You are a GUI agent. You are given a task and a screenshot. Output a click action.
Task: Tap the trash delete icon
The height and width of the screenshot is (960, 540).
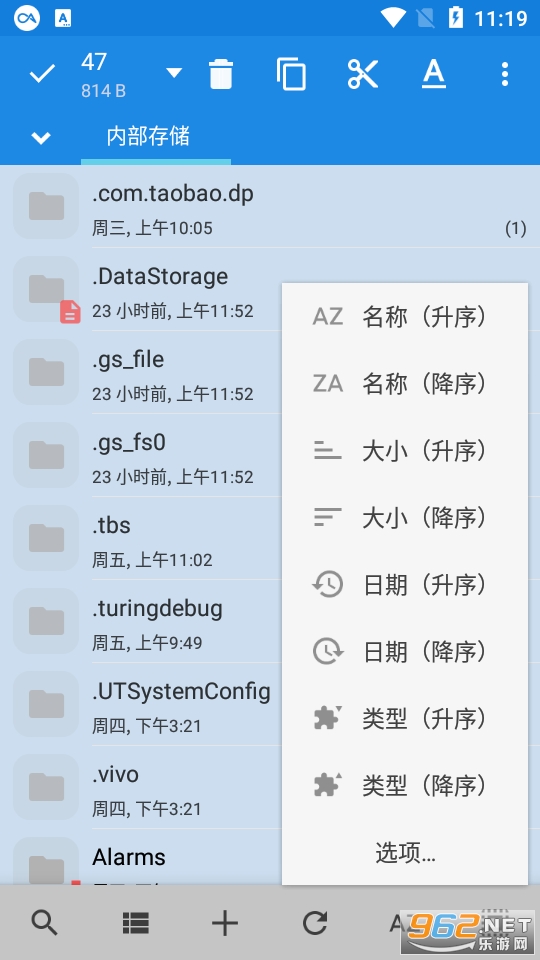[x=220, y=74]
